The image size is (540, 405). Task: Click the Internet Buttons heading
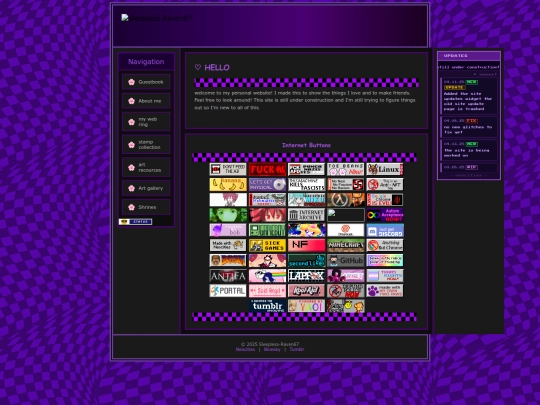click(306, 145)
